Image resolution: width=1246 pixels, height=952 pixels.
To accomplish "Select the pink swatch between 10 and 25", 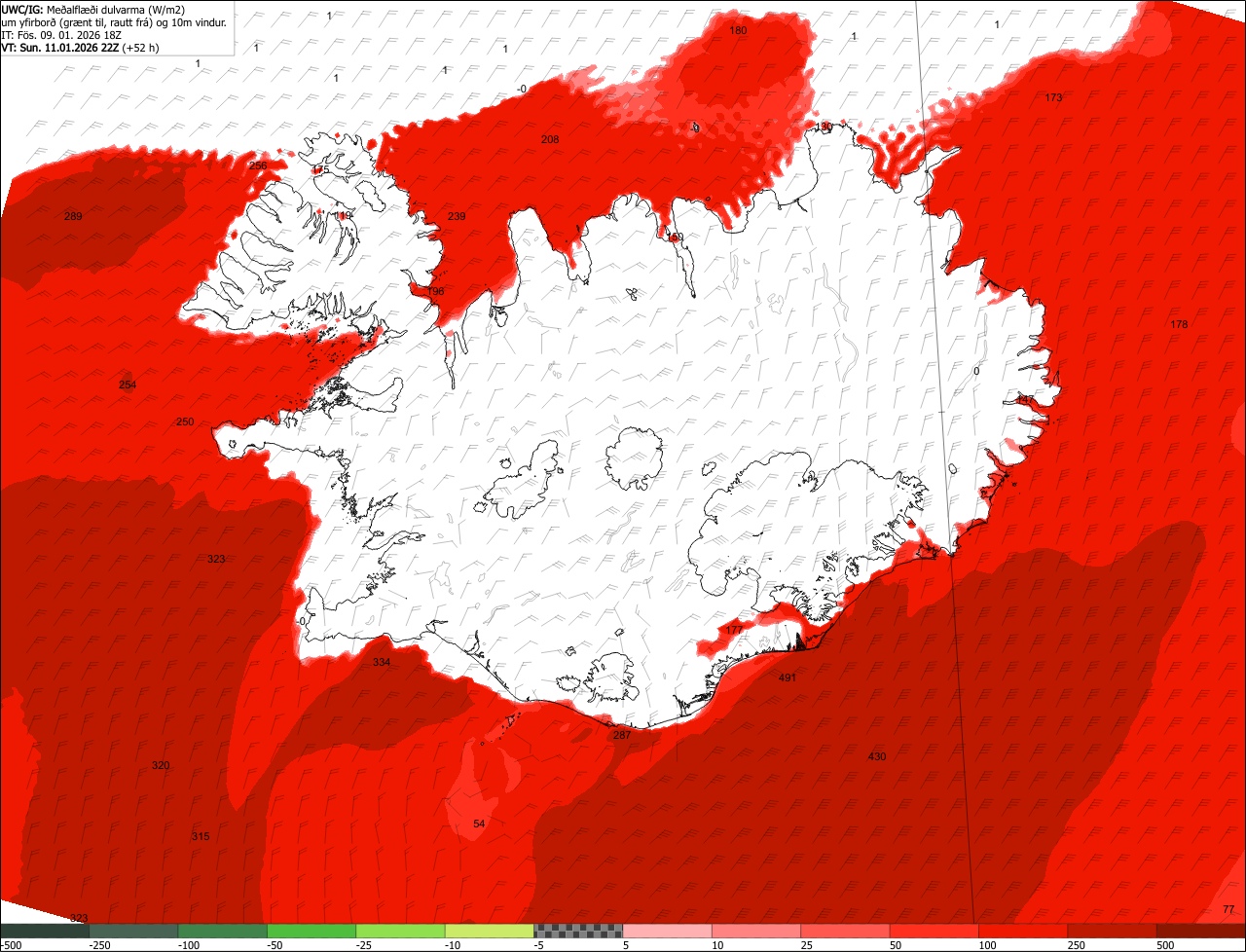I will click(x=756, y=931).
